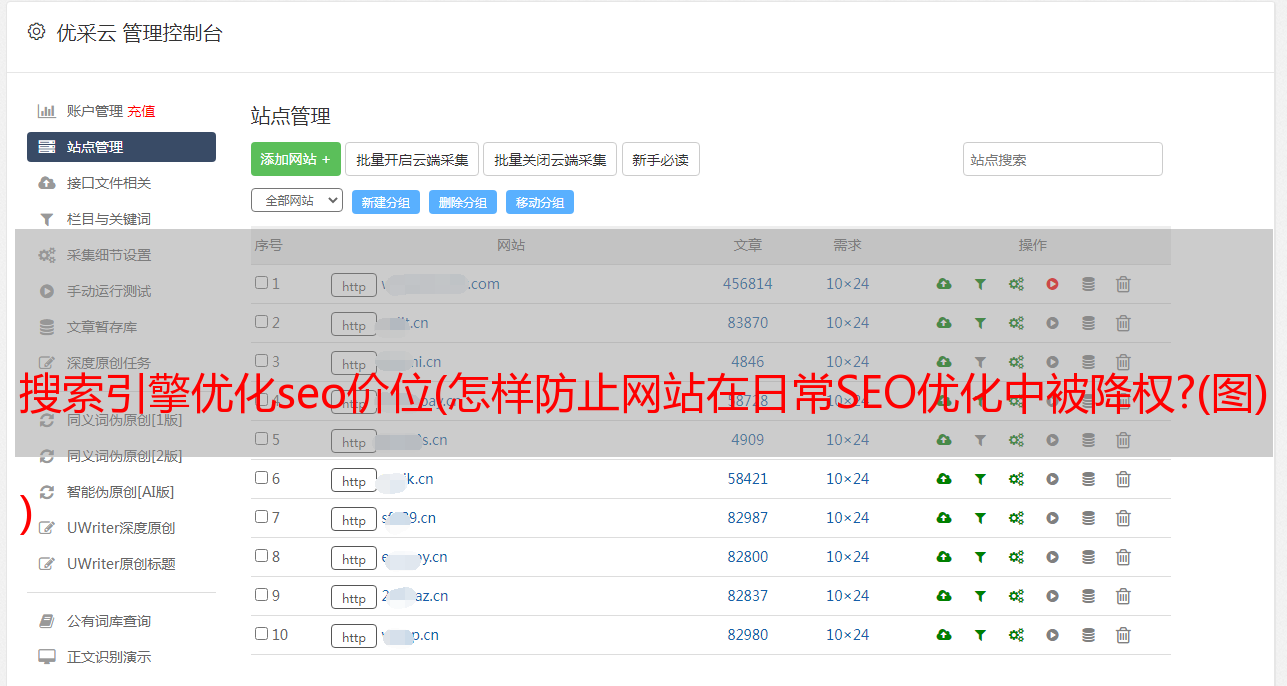
Task: Select 站点管理 in the sidebar
Action: 121,147
